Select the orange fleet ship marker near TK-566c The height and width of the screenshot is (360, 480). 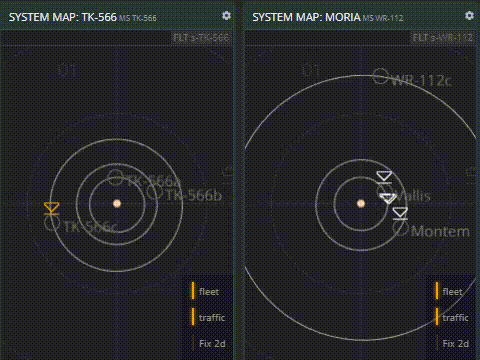(52, 209)
